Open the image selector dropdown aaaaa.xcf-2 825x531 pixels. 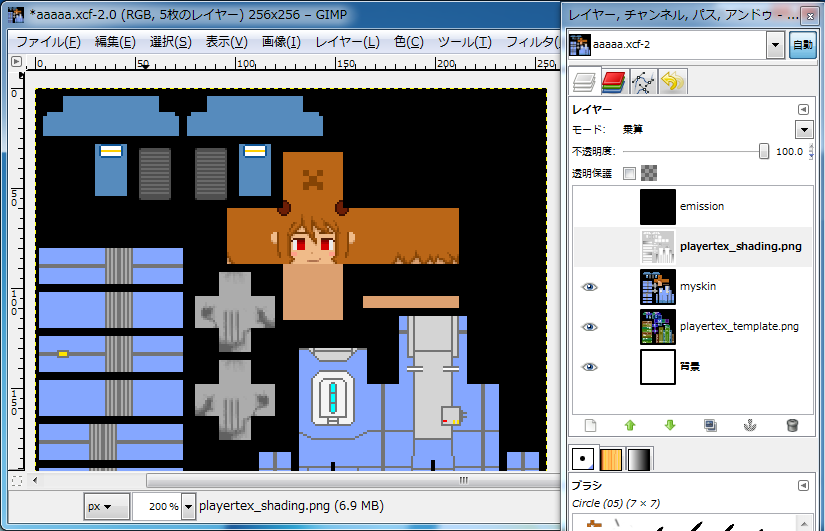(775, 45)
